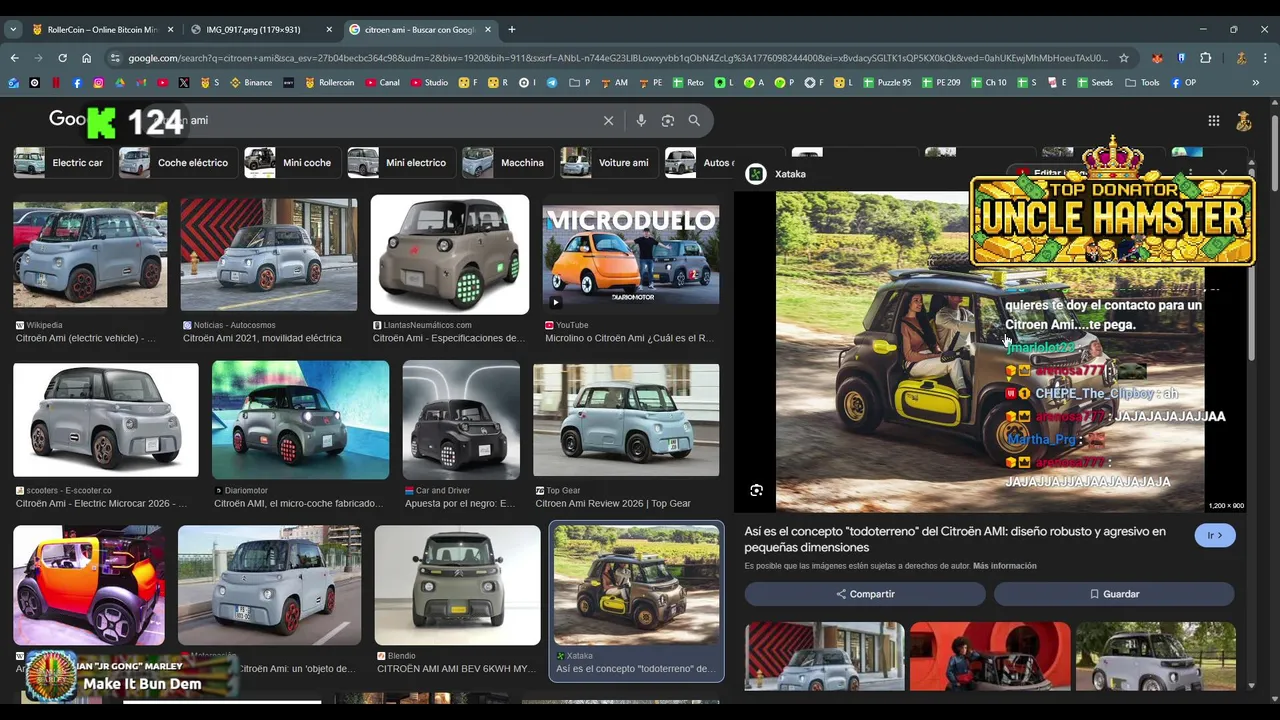Show hidden bookmarks with the chevron
The width and height of the screenshot is (1280, 720).
point(1256,83)
